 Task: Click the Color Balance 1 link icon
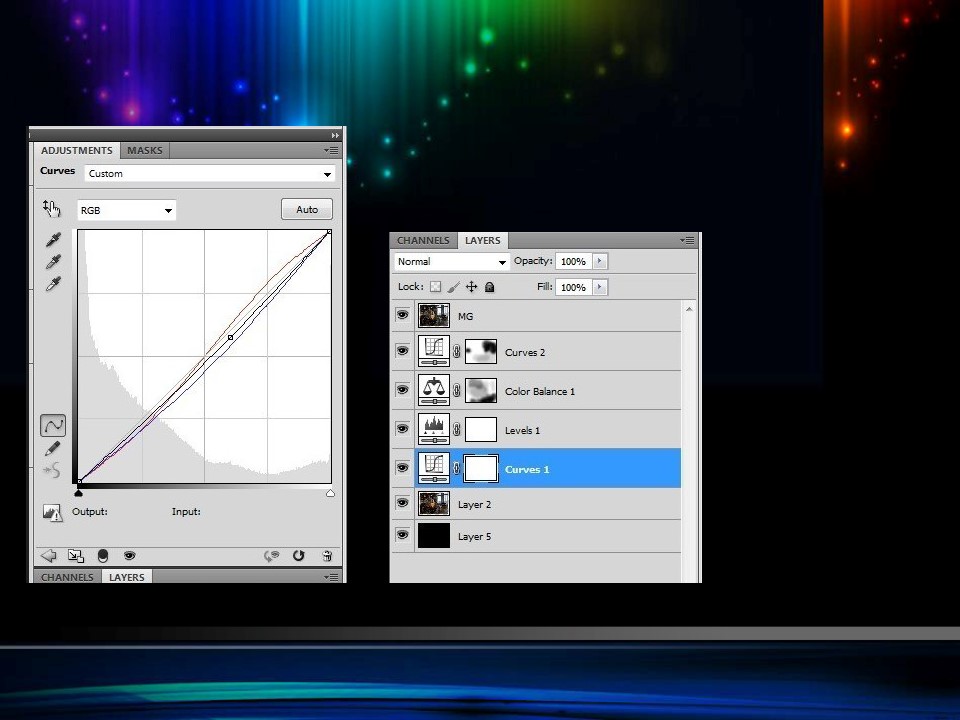(457, 391)
